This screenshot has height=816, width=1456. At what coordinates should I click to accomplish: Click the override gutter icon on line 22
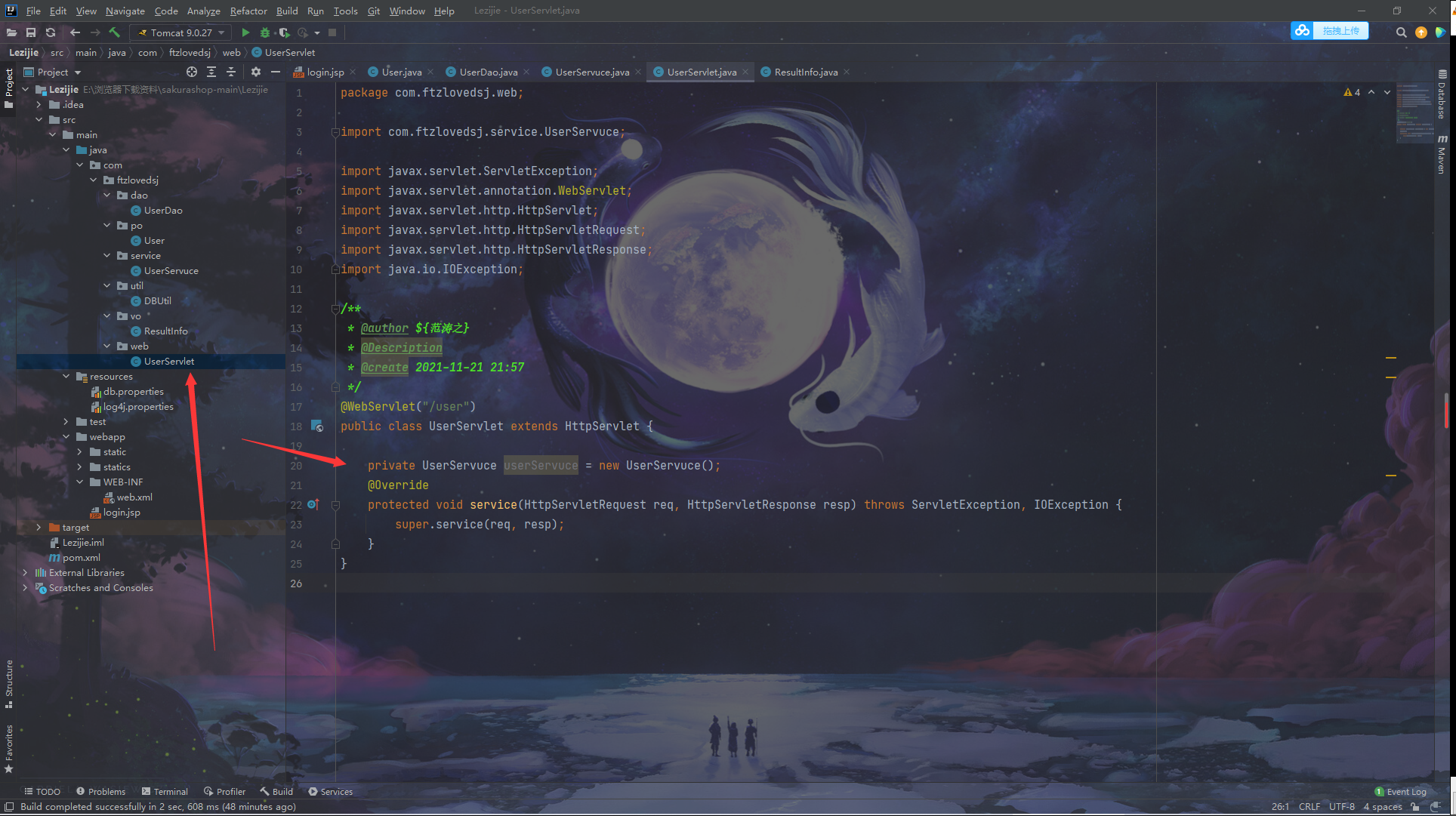313,504
